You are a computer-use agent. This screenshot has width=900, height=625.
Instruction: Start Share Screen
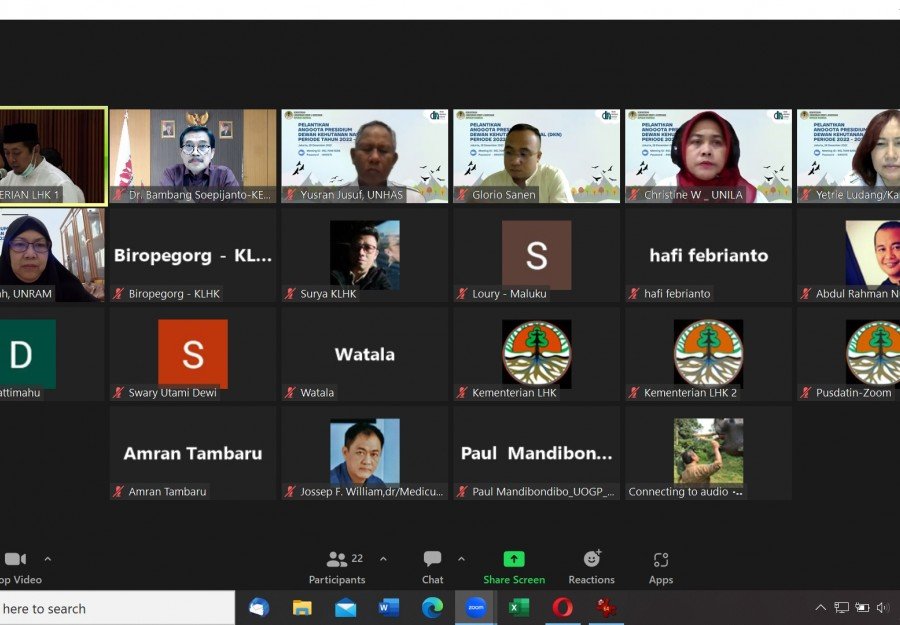pyautogui.click(x=514, y=567)
